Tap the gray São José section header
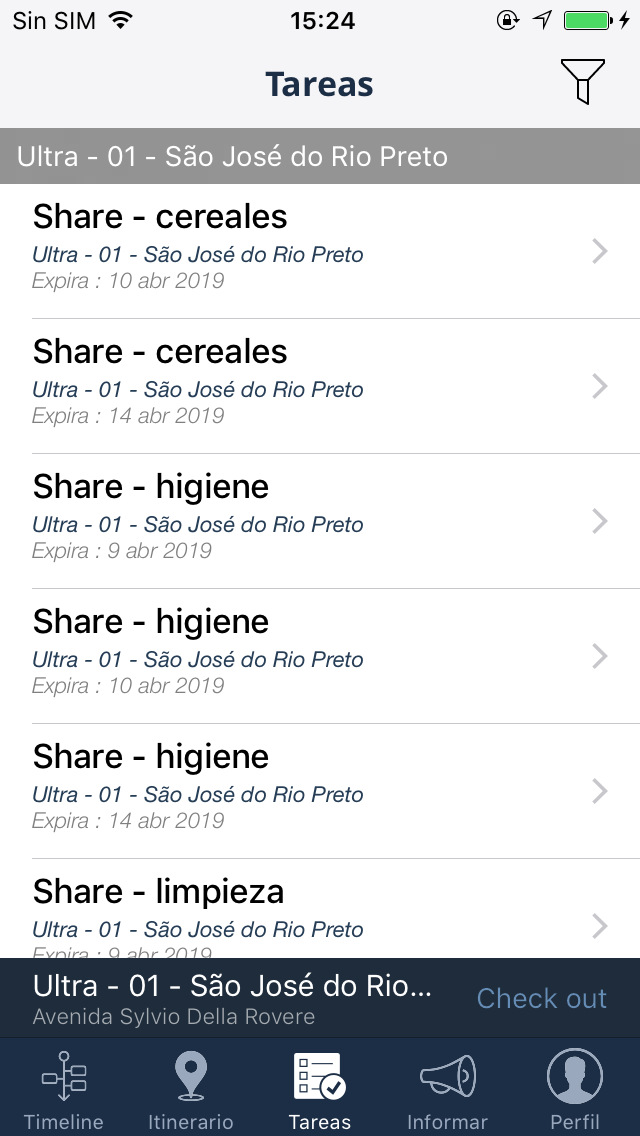Screen dimensions: 640x1136 (x=320, y=156)
